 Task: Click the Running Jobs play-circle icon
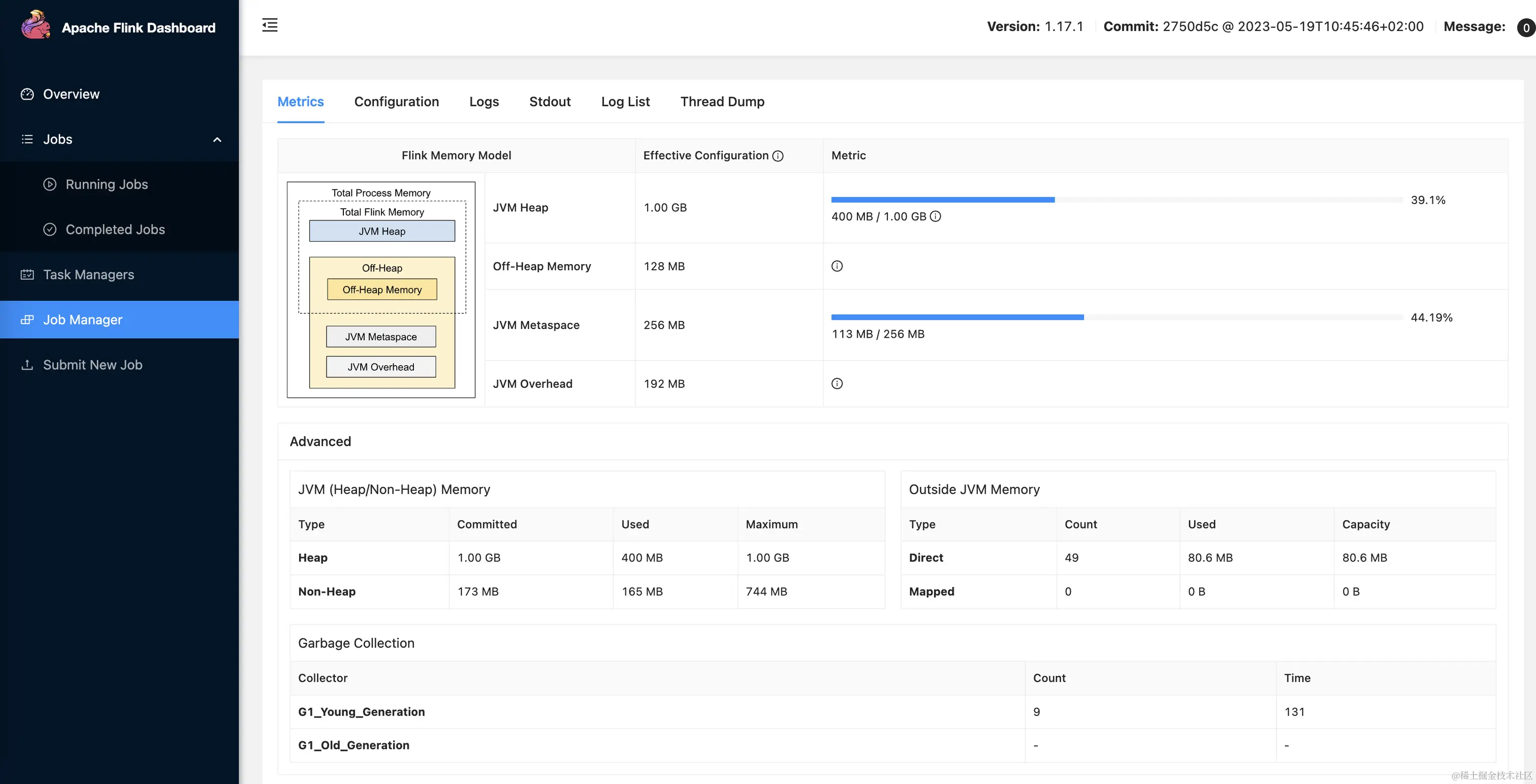(49, 184)
